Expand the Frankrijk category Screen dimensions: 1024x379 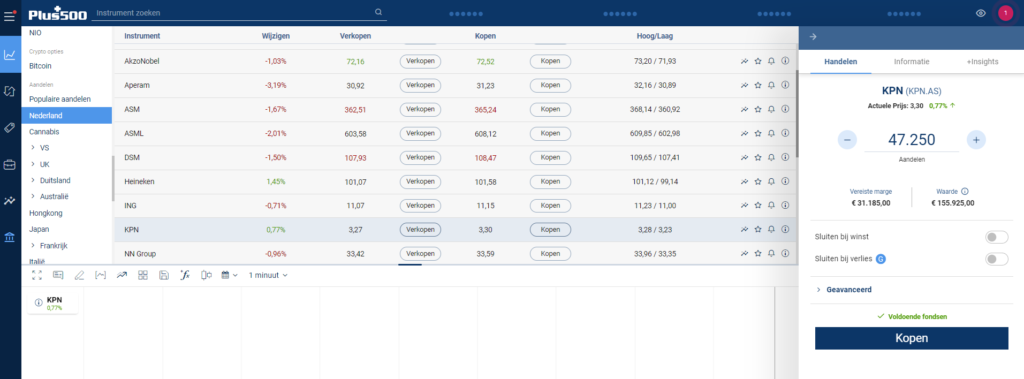pyautogui.click(x=33, y=246)
